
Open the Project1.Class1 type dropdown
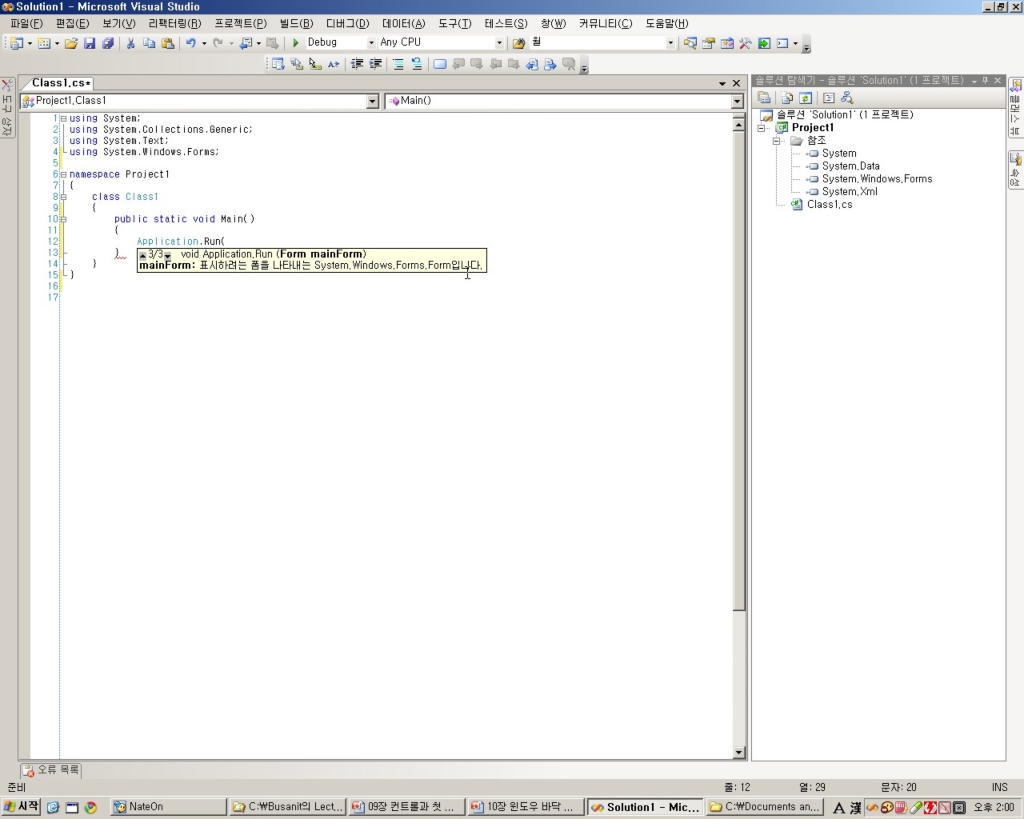(x=372, y=101)
